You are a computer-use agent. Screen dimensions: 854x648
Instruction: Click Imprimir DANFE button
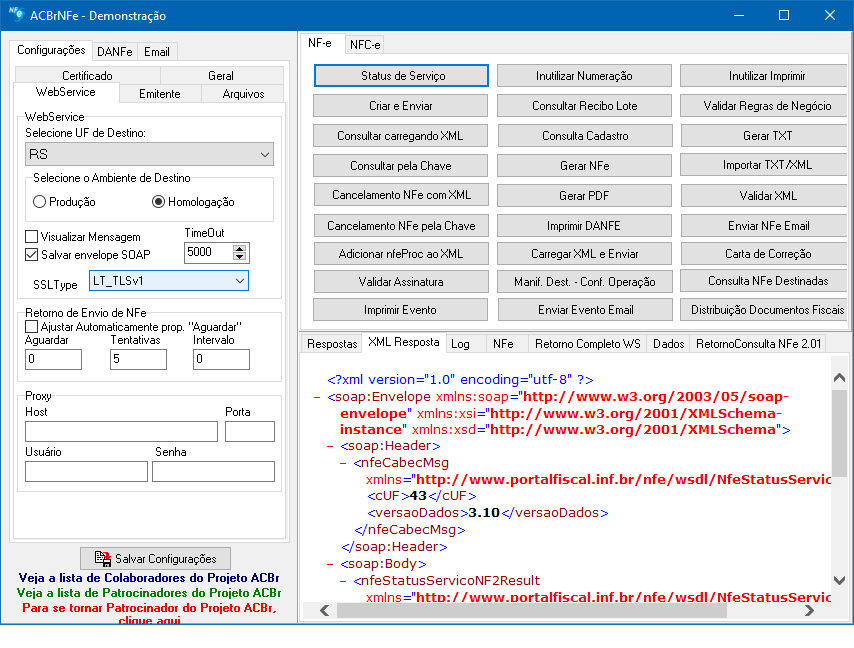click(x=584, y=225)
